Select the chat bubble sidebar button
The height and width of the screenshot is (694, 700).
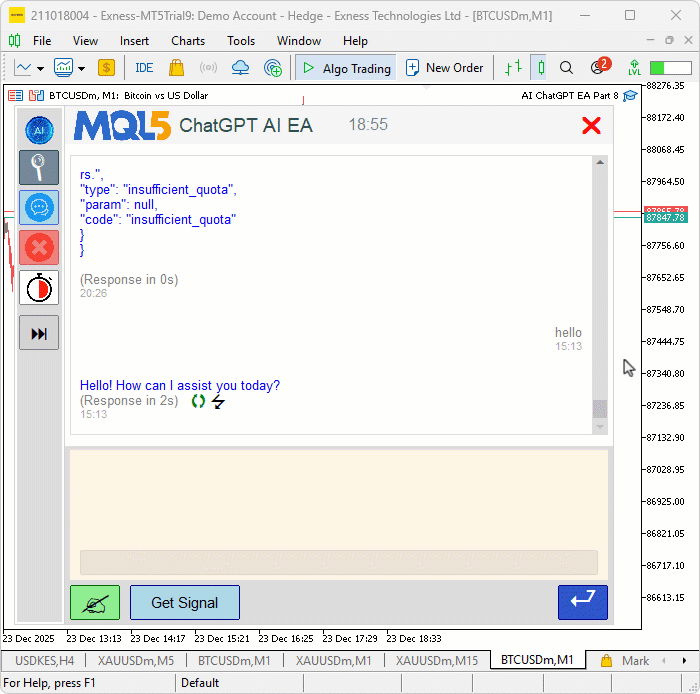39,207
